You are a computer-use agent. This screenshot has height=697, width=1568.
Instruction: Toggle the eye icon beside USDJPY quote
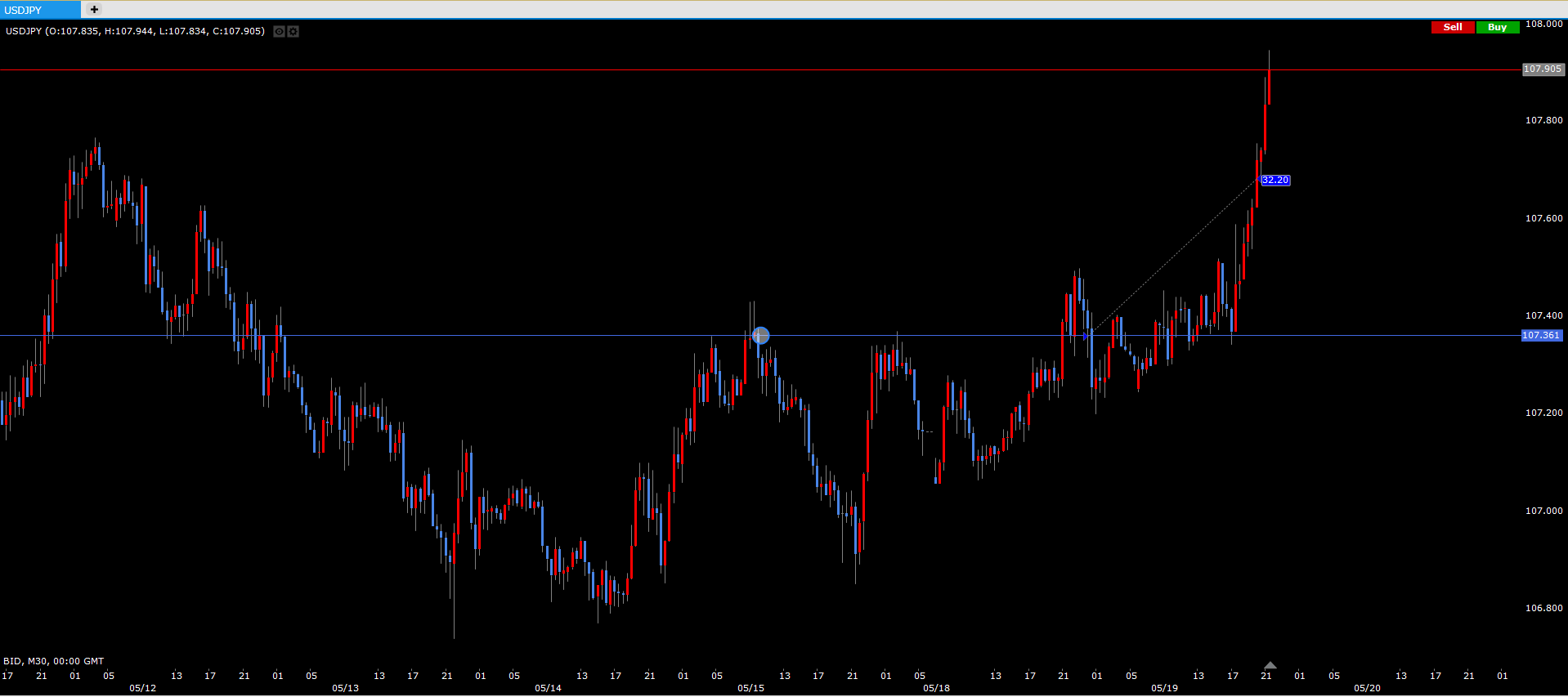tap(279, 32)
